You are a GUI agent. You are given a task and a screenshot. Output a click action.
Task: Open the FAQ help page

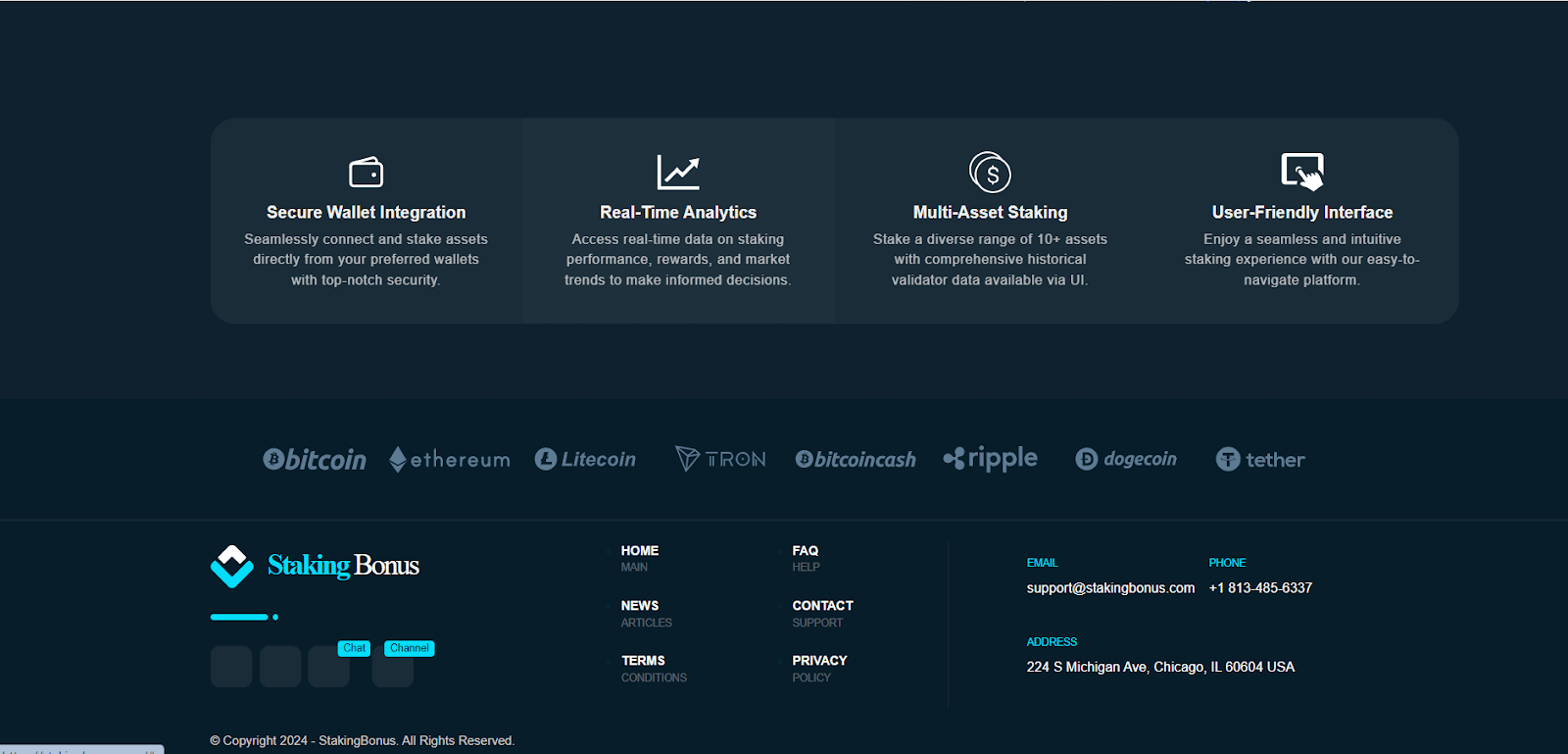point(806,551)
